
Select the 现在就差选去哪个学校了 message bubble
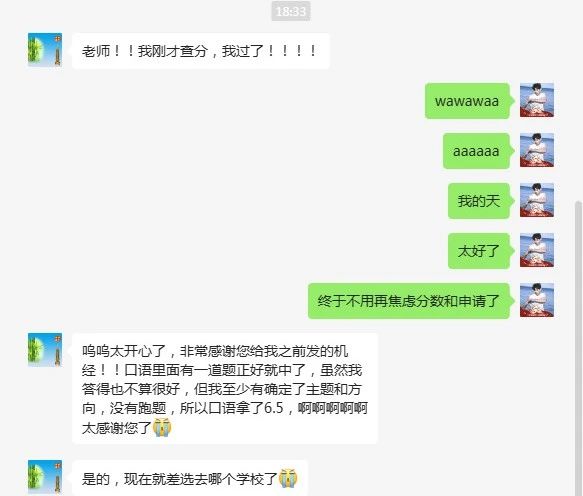click(x=190, y=478)
